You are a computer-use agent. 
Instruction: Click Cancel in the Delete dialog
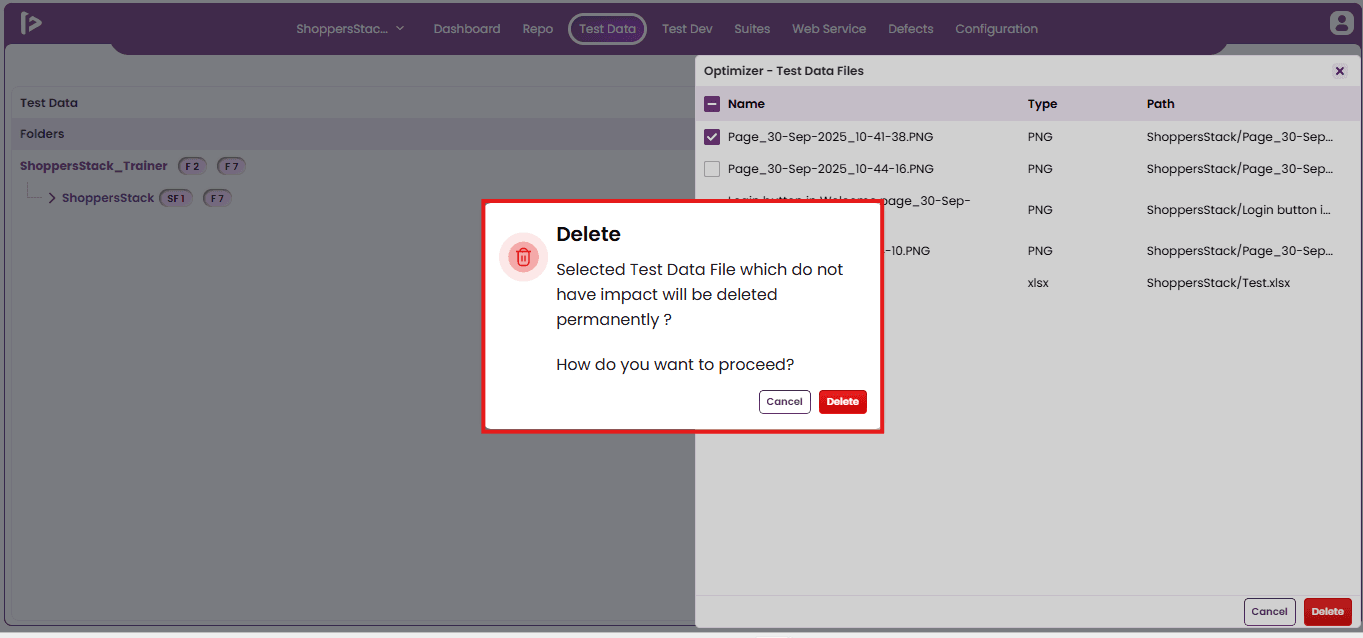(784, 402)
